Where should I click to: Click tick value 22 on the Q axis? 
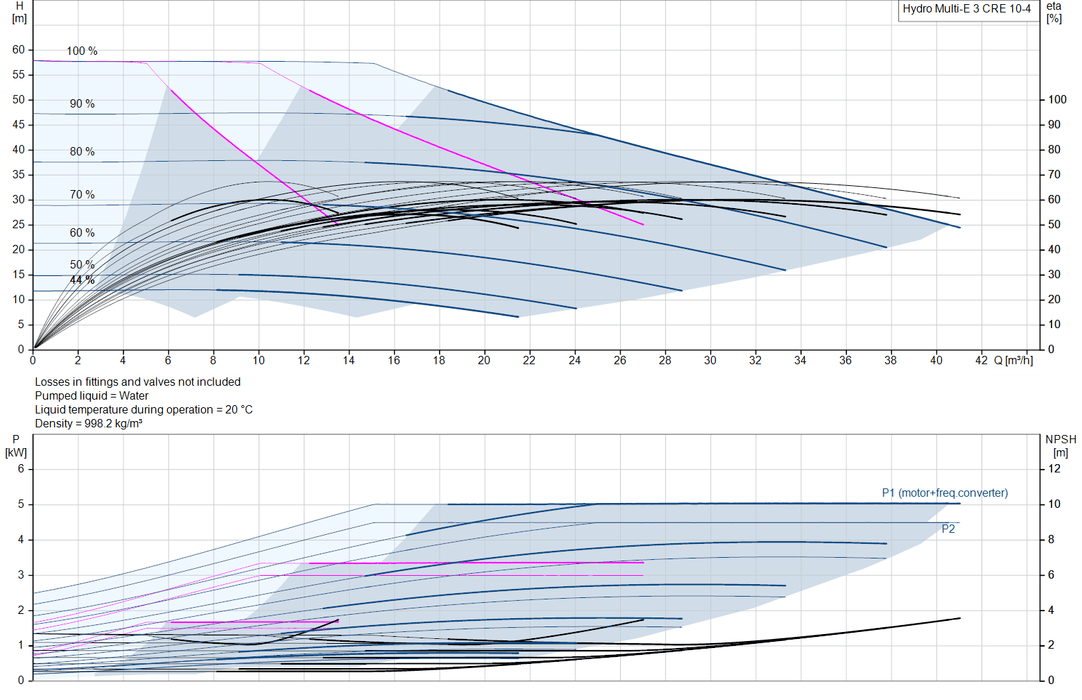coord(529,360)
